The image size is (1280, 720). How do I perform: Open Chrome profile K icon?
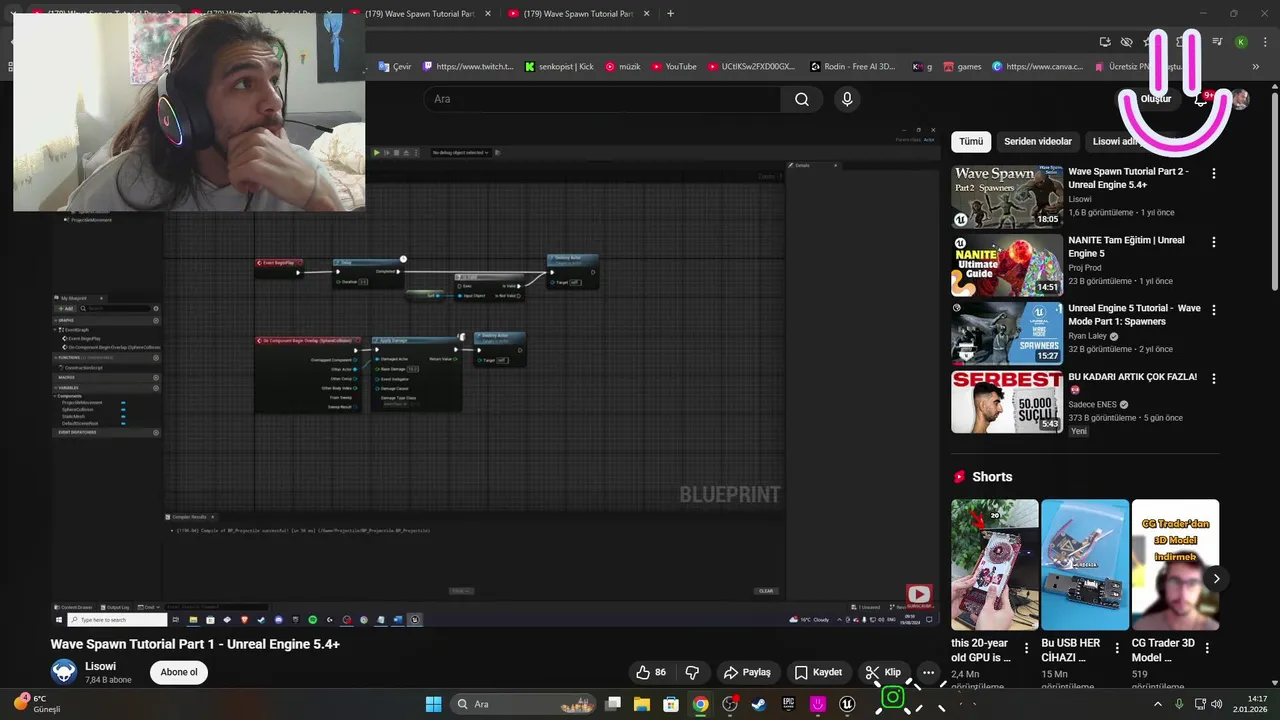coord(1241,42)
